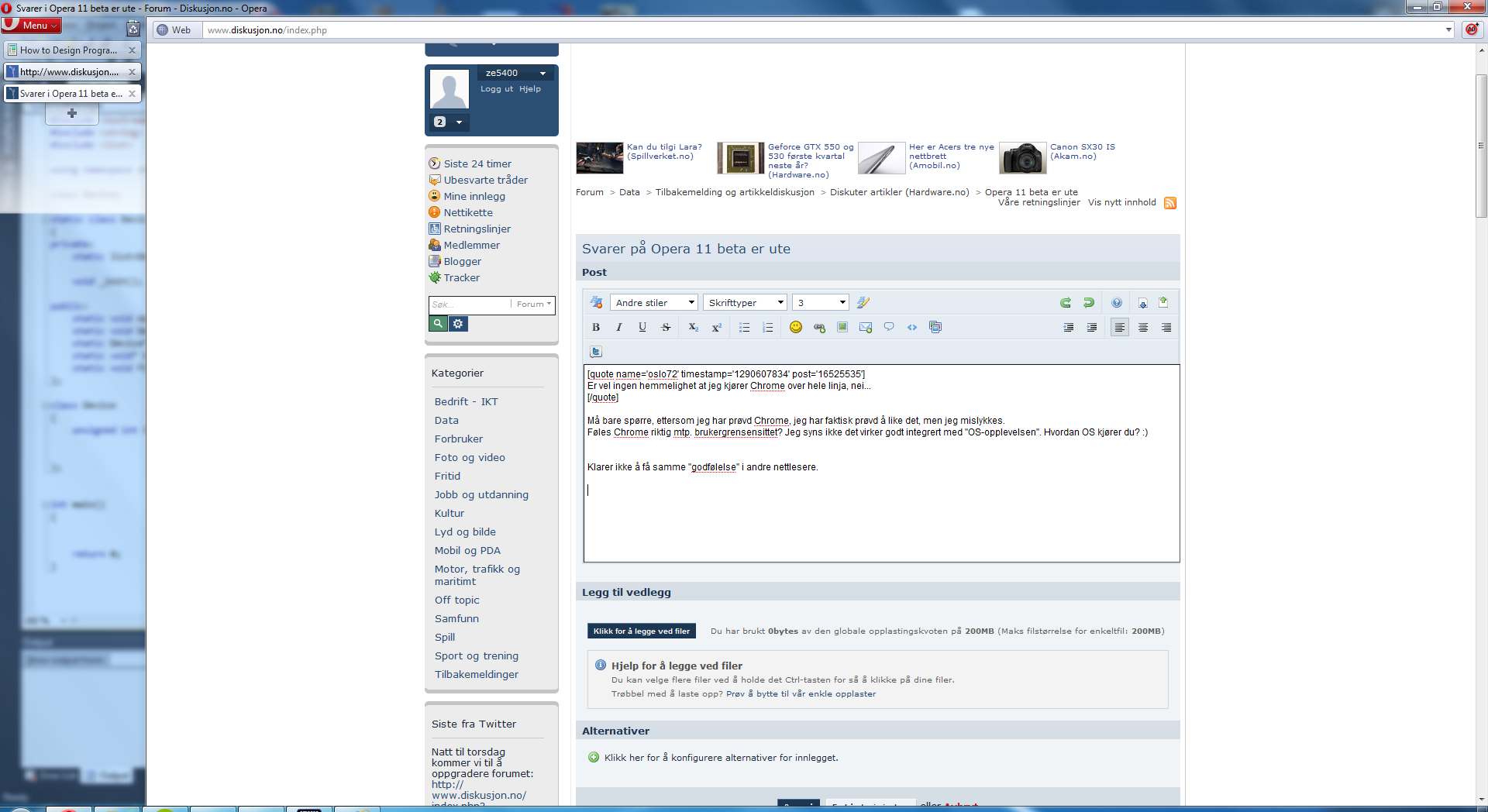Screen dimensions: 1488x812
Task: Insert a code block using the angle brackets icon
Action: (912, 327)
